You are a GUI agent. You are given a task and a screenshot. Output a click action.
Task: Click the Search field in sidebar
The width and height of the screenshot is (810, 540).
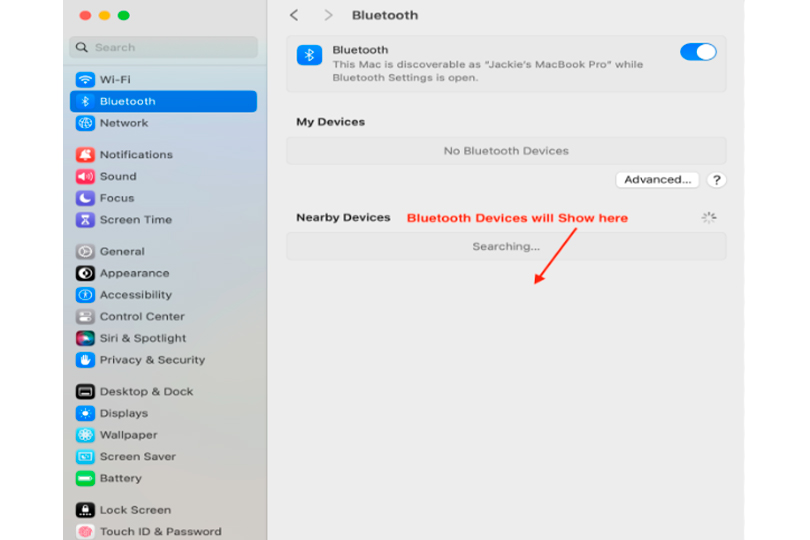[164, 47]
